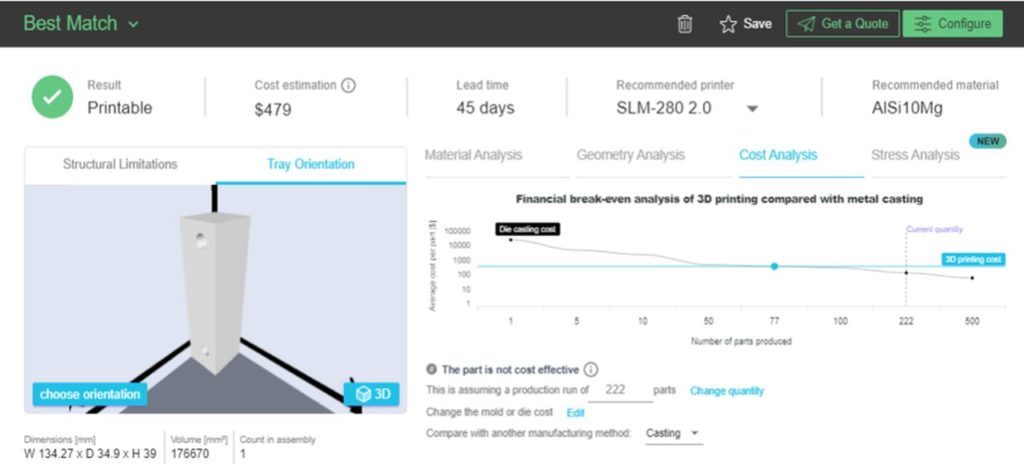Click the trash delete icon
This screenshot has width=1024, height=473.
685,24
